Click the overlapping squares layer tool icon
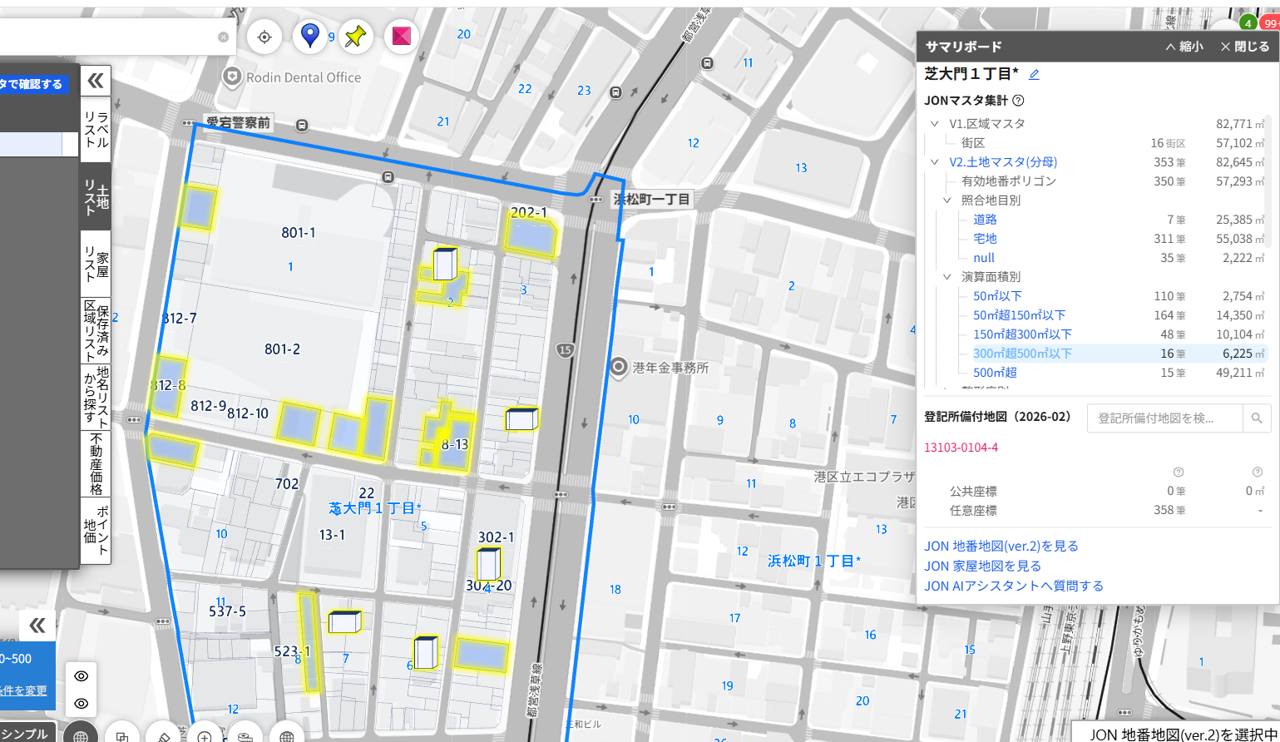This screenshot has width=1280, height=742. pos(122,737)
